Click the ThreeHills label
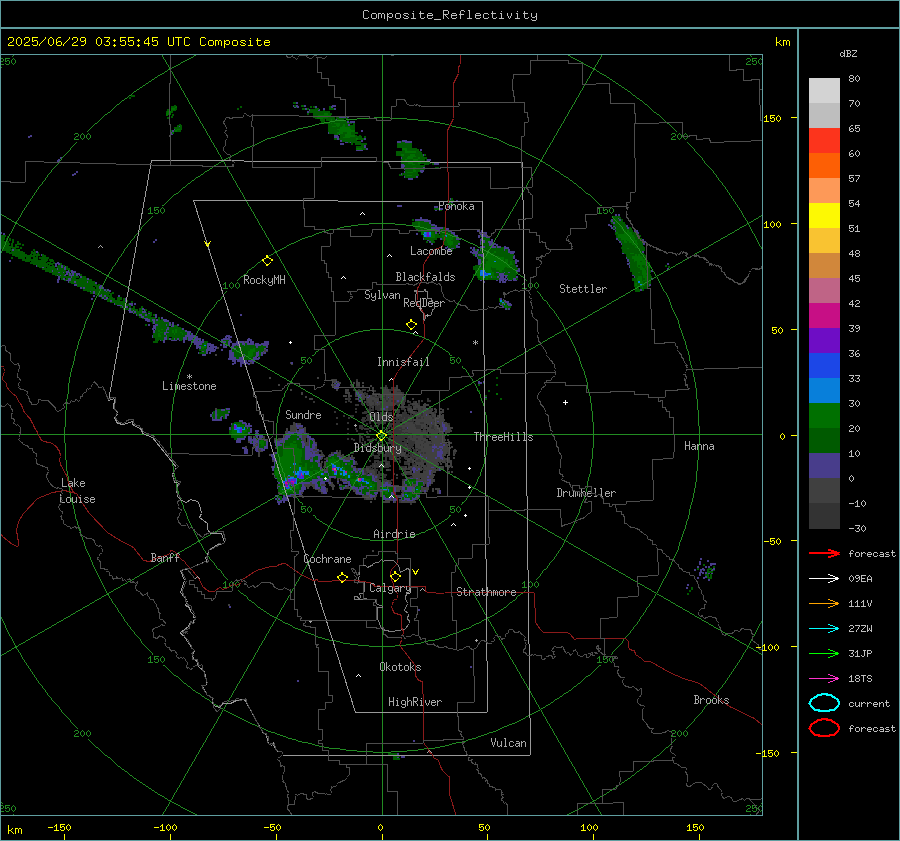This screenshot has height=841, width=900. (503, 437)
